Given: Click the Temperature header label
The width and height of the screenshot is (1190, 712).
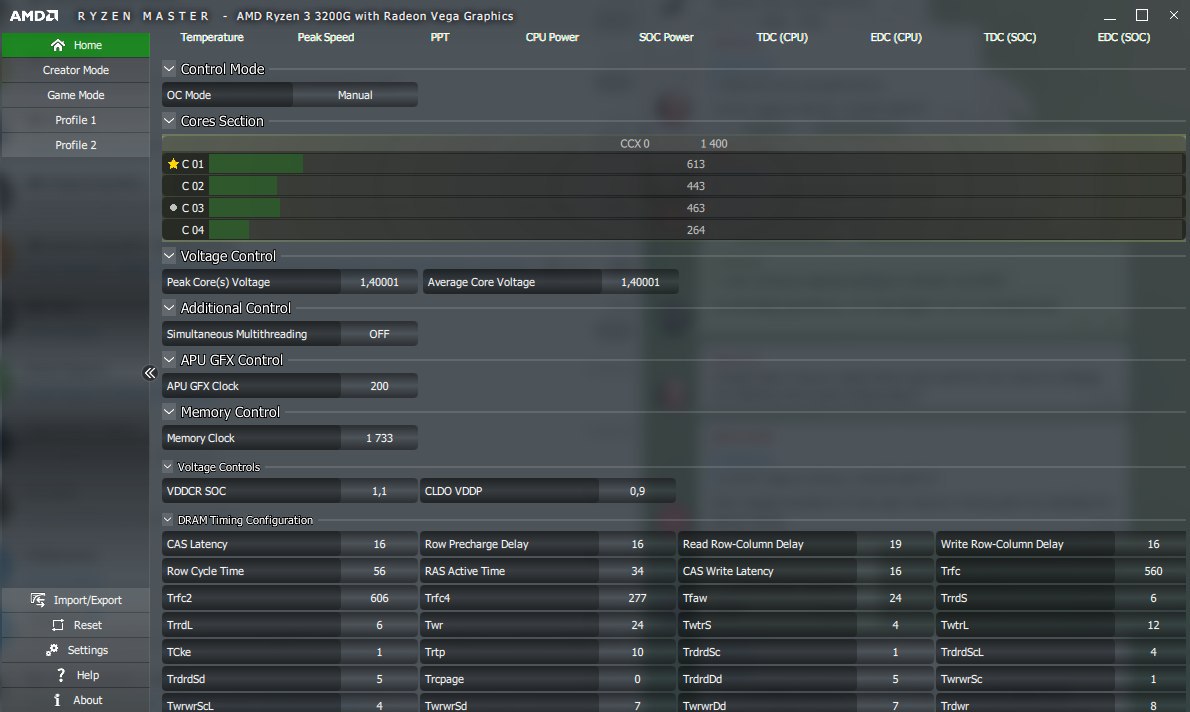Looking at the screenshot, I should click(x=212, y=37).
